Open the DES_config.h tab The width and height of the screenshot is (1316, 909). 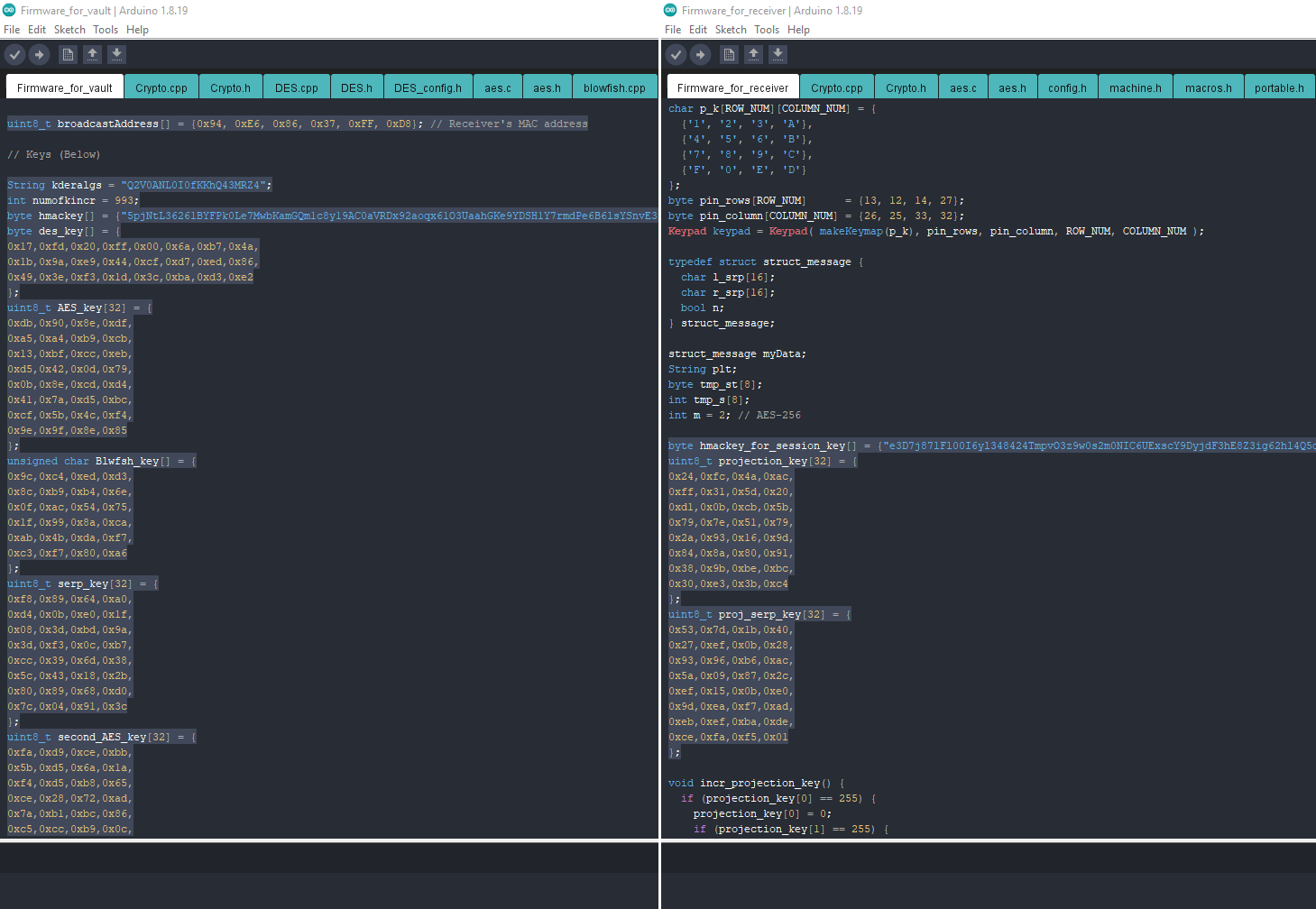[428, 87]
